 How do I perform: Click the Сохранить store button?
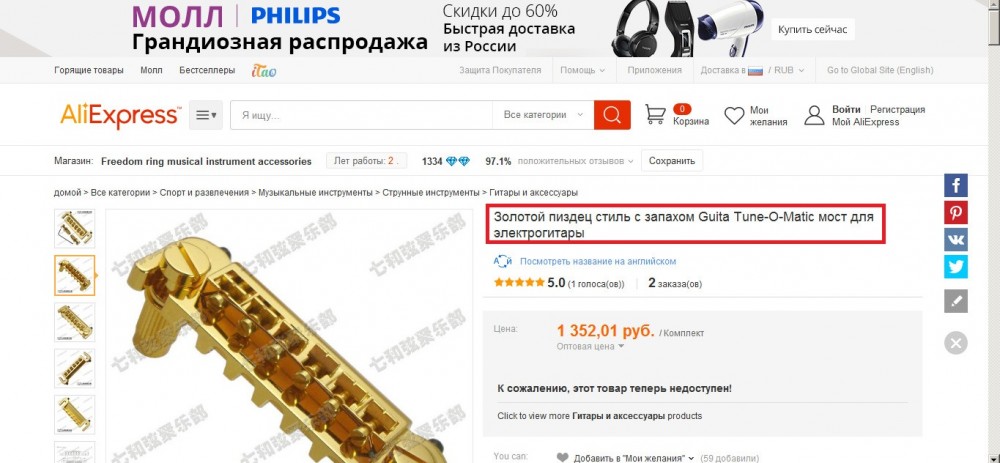point(672,161)
